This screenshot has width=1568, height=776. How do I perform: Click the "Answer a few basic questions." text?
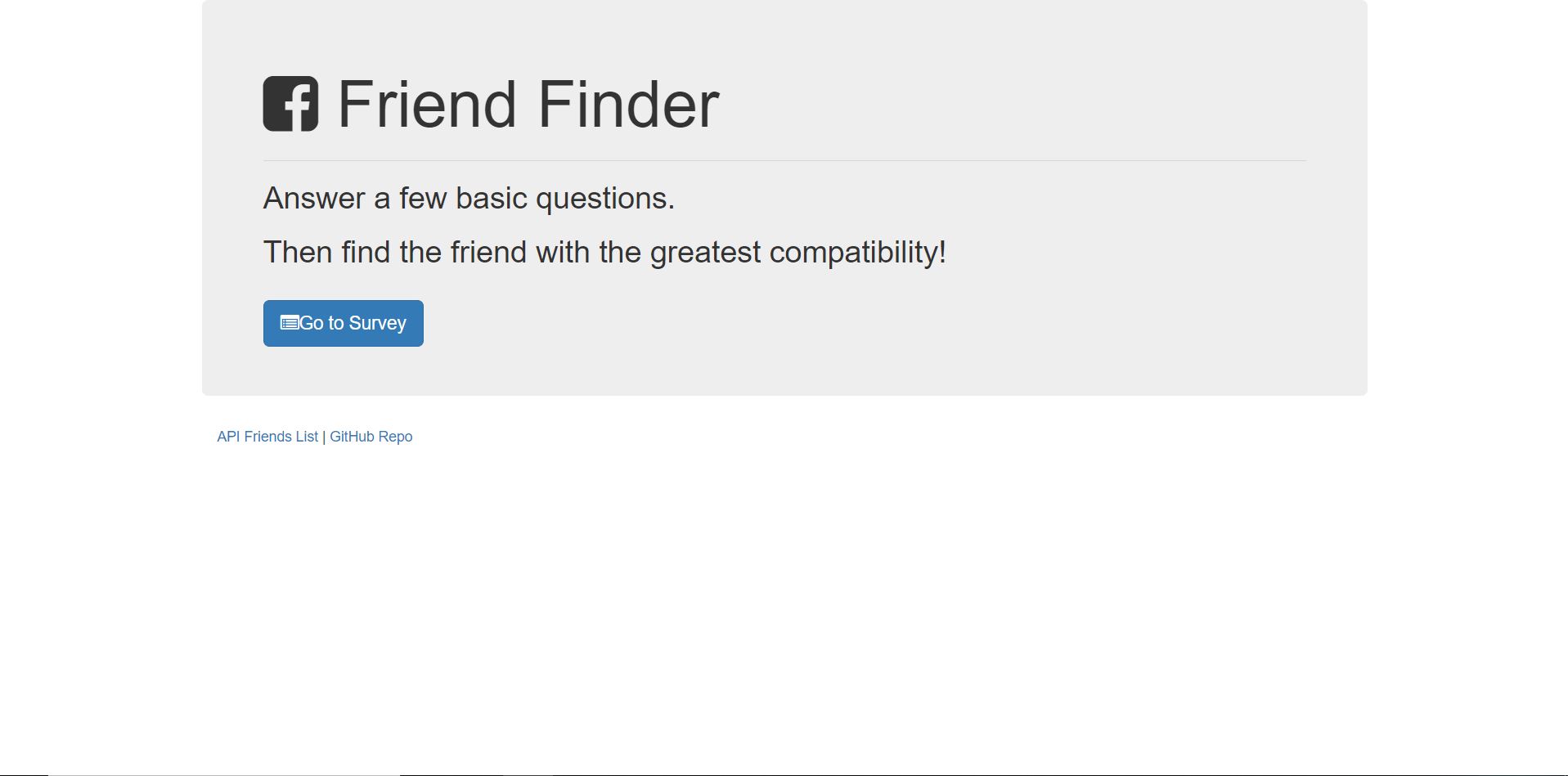click(469, 199)
